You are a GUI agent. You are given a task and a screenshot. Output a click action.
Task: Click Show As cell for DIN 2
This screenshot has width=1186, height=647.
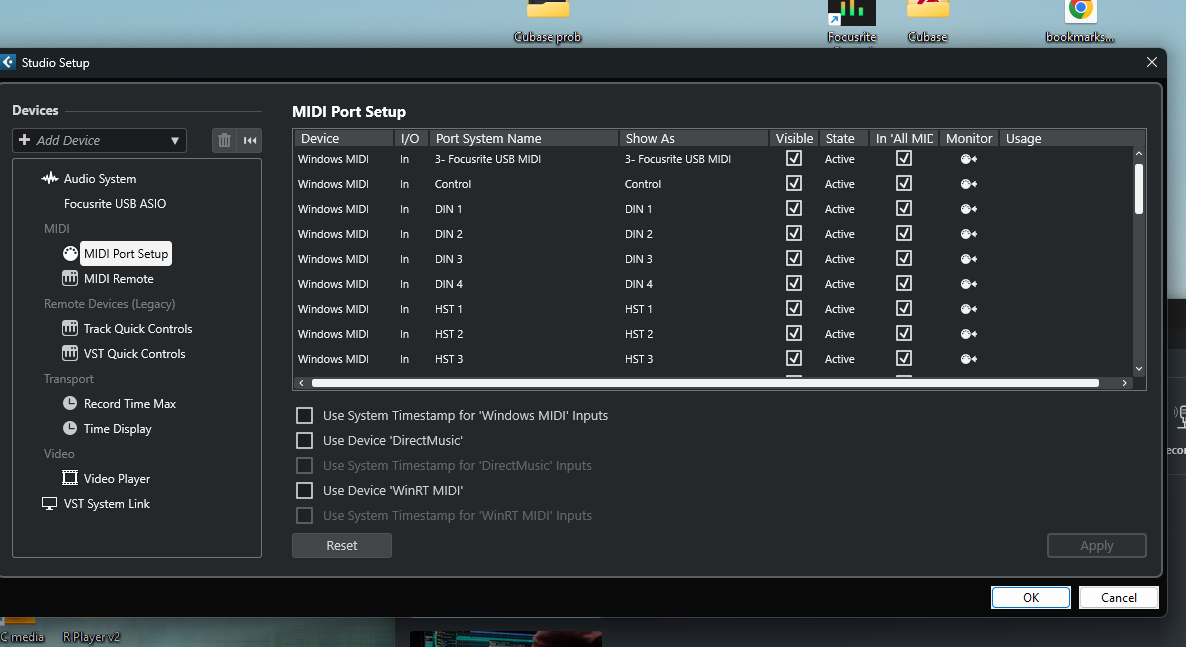[639, 234]
